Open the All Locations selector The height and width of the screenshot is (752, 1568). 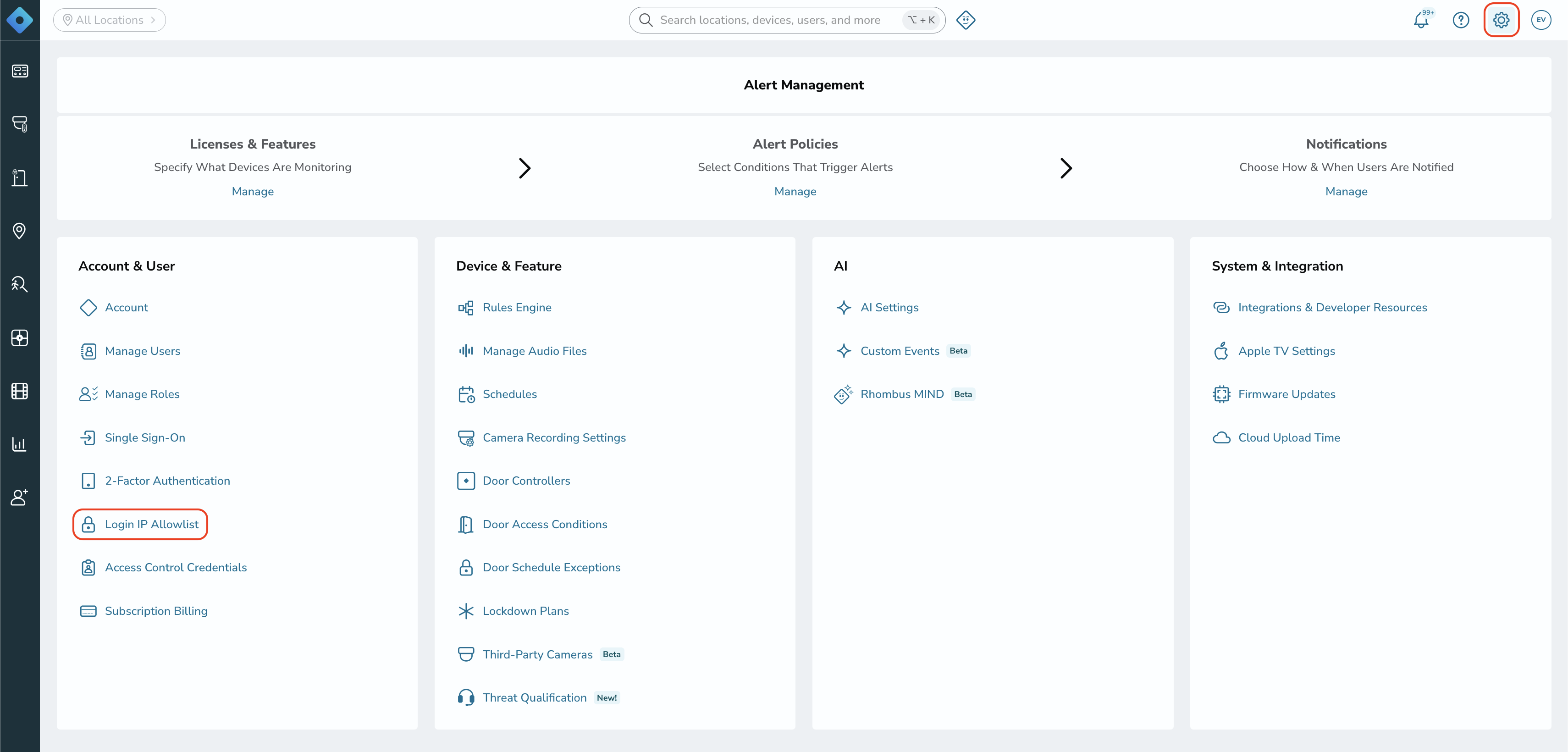[x=110, y=20]
